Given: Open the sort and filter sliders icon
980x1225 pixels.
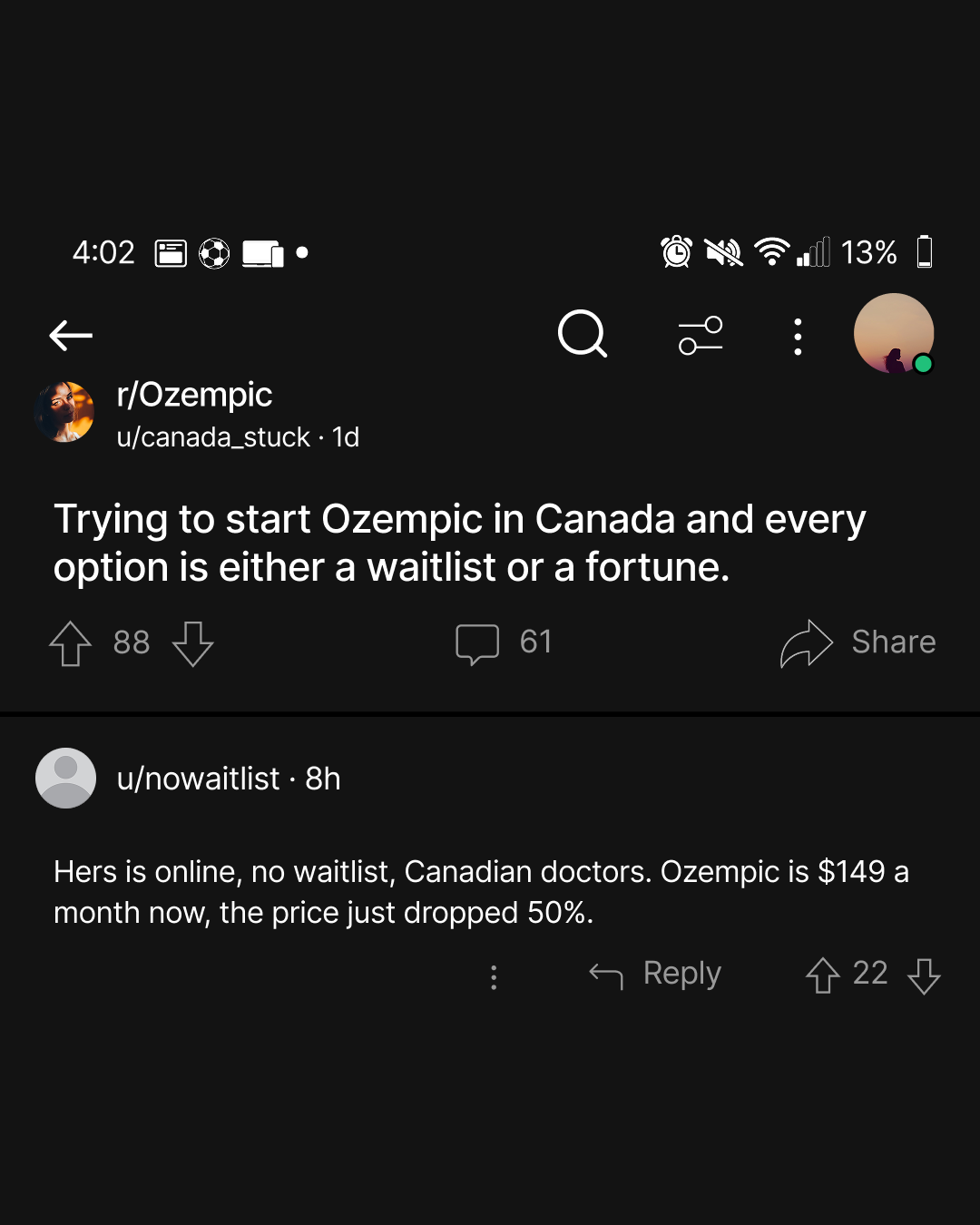Looking at the screenshot, I should [701, 336].
